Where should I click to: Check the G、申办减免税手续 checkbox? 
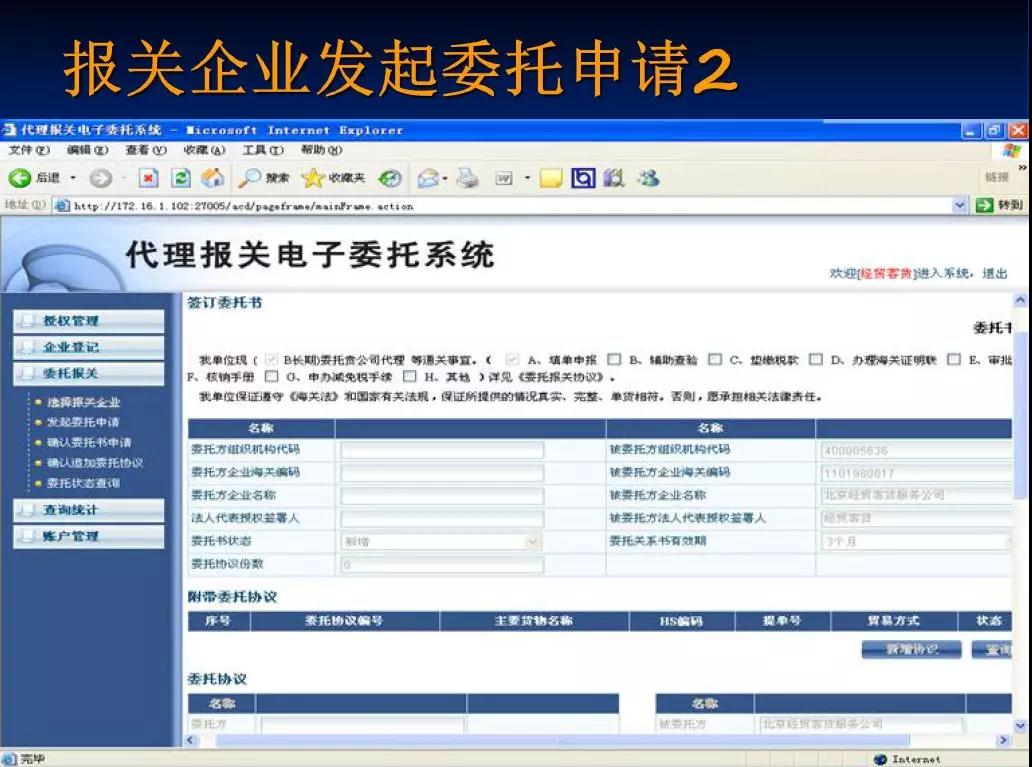click(271, 377)
